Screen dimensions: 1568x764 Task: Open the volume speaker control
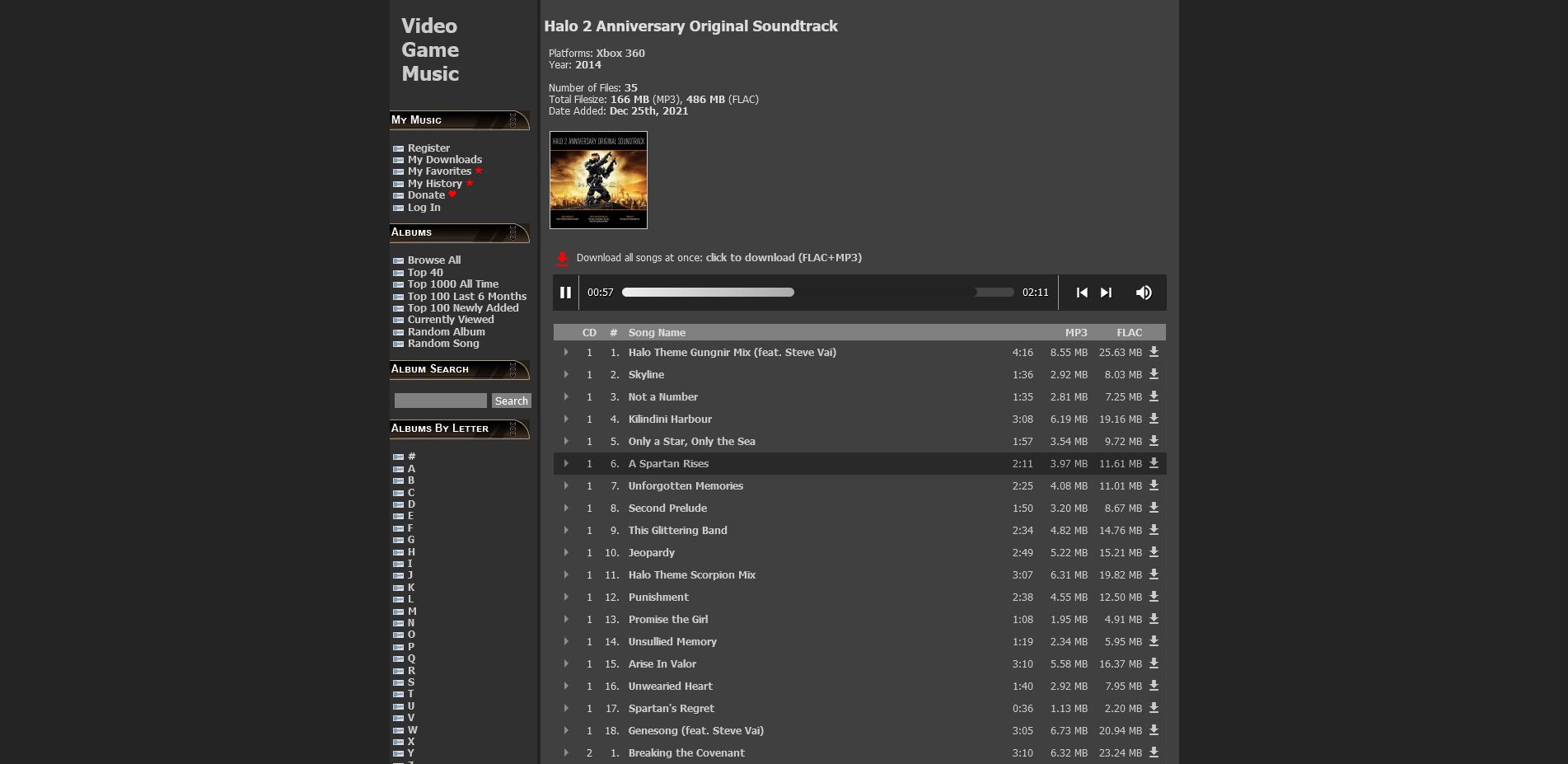click(1144, 293)
